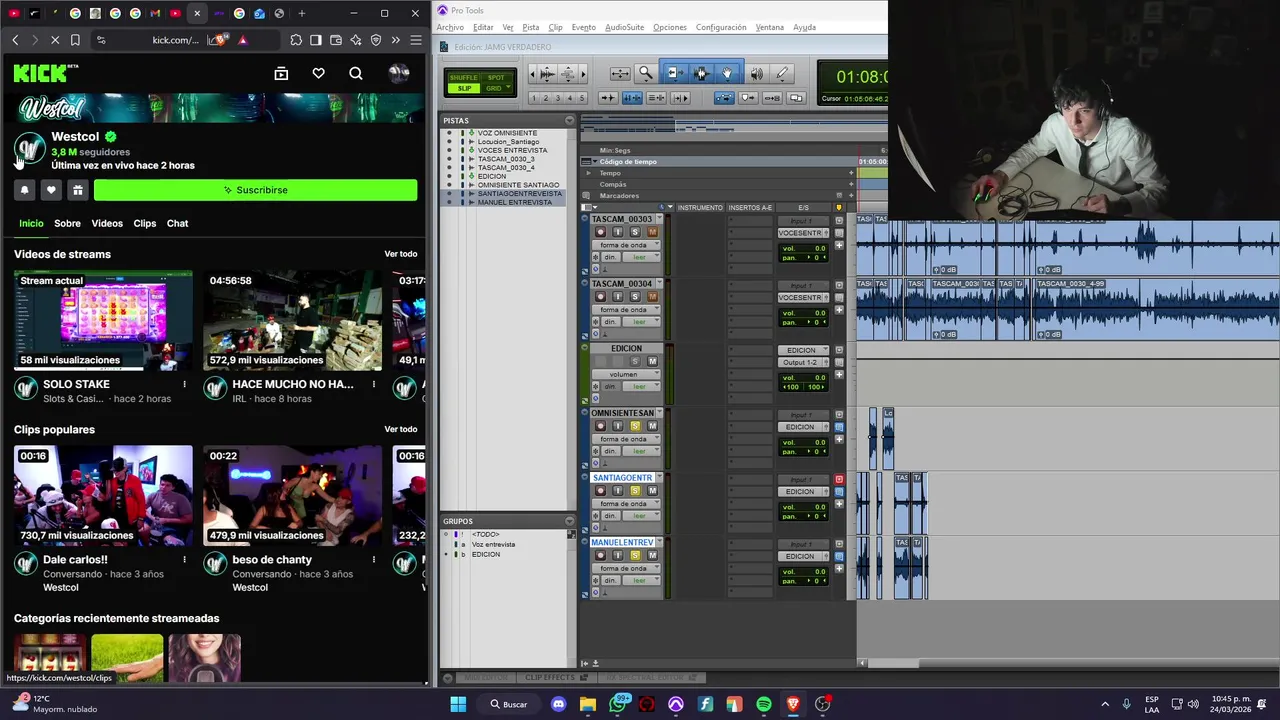
Task: Open Kick following heart icon in header
Action: [318, 73]
